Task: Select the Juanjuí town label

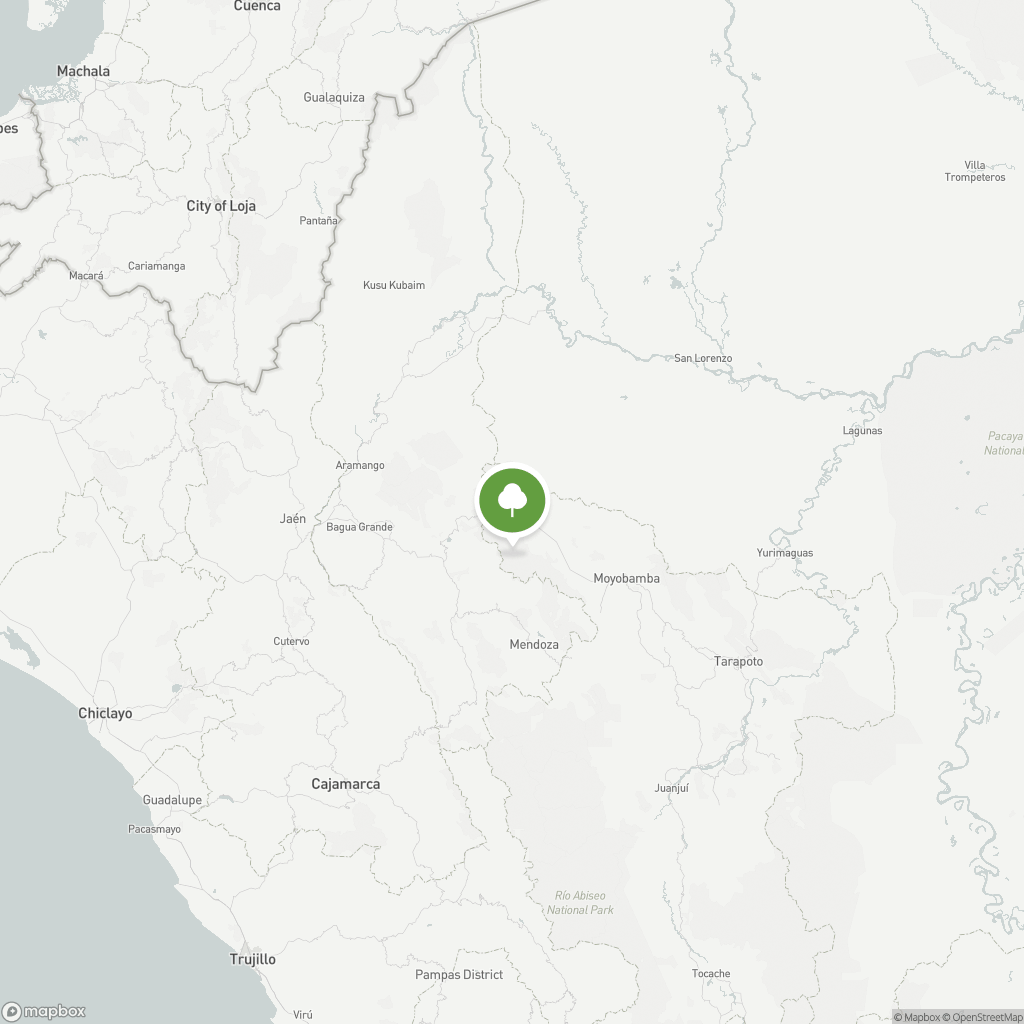Action: 671,788
